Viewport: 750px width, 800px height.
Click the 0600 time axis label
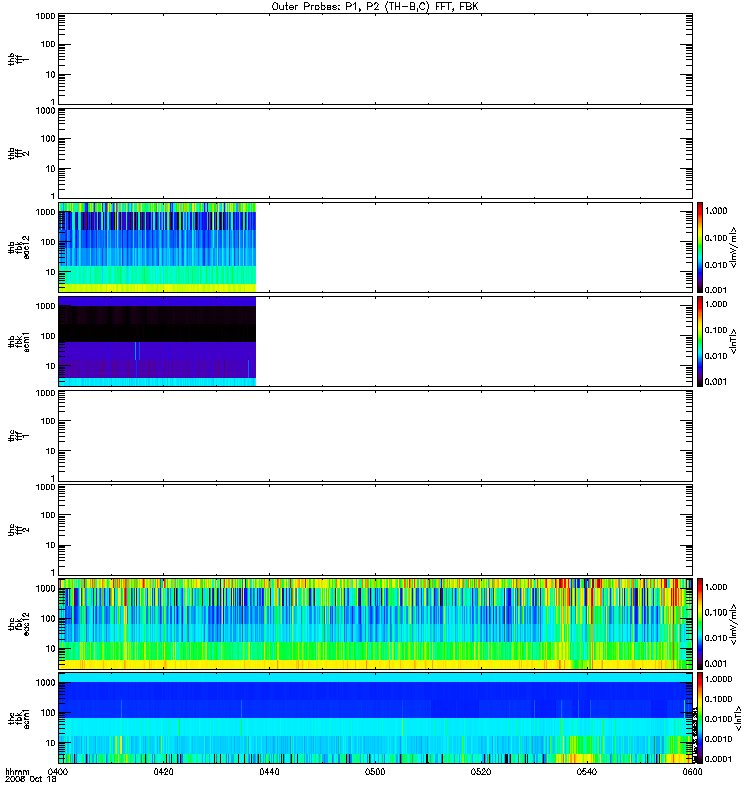[692, 772]
